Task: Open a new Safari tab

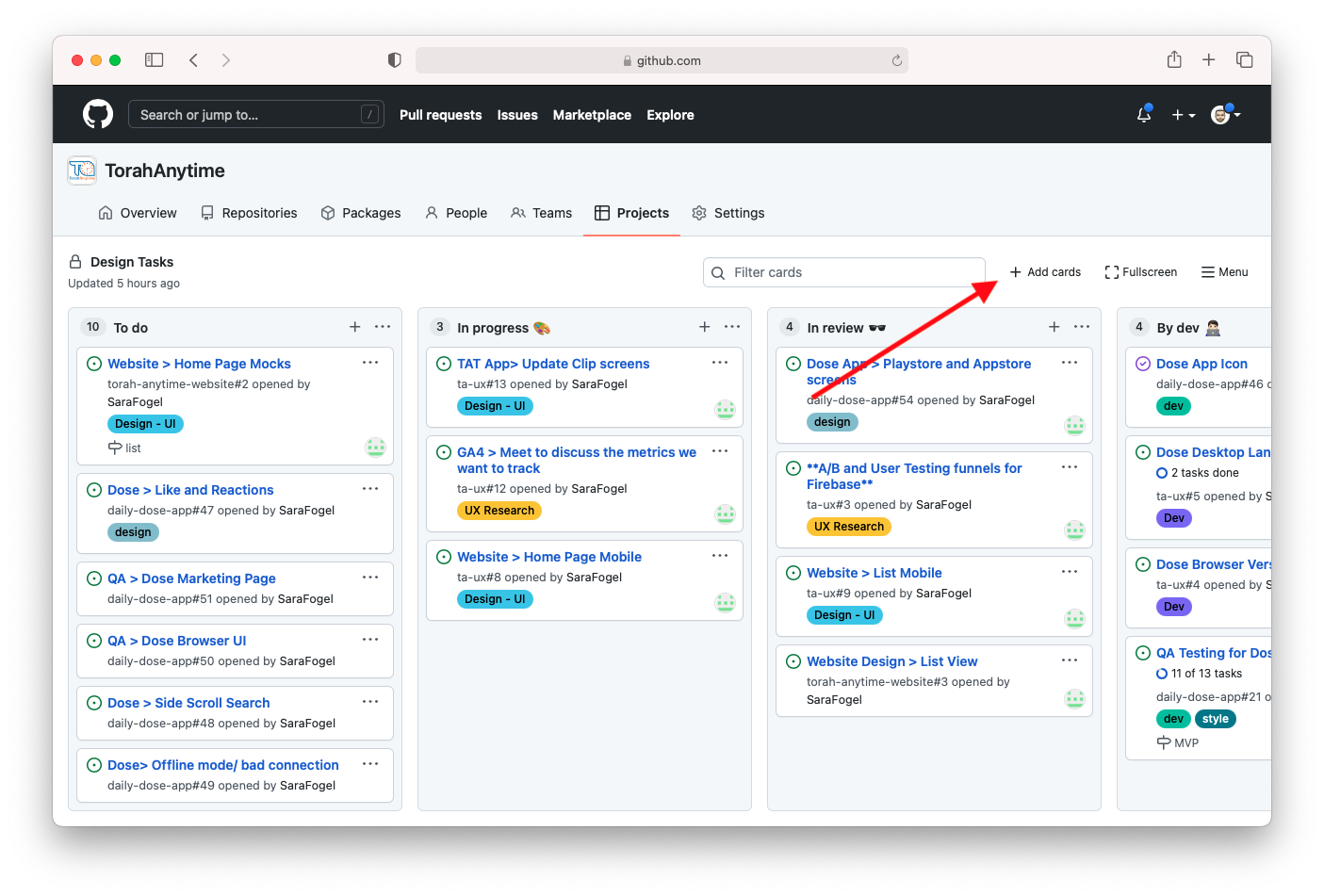Action: coord(1209,60)
